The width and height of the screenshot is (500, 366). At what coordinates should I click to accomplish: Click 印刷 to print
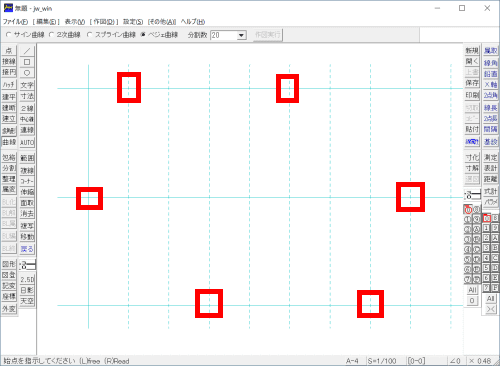pyautogui.click(x=472, y=95)
